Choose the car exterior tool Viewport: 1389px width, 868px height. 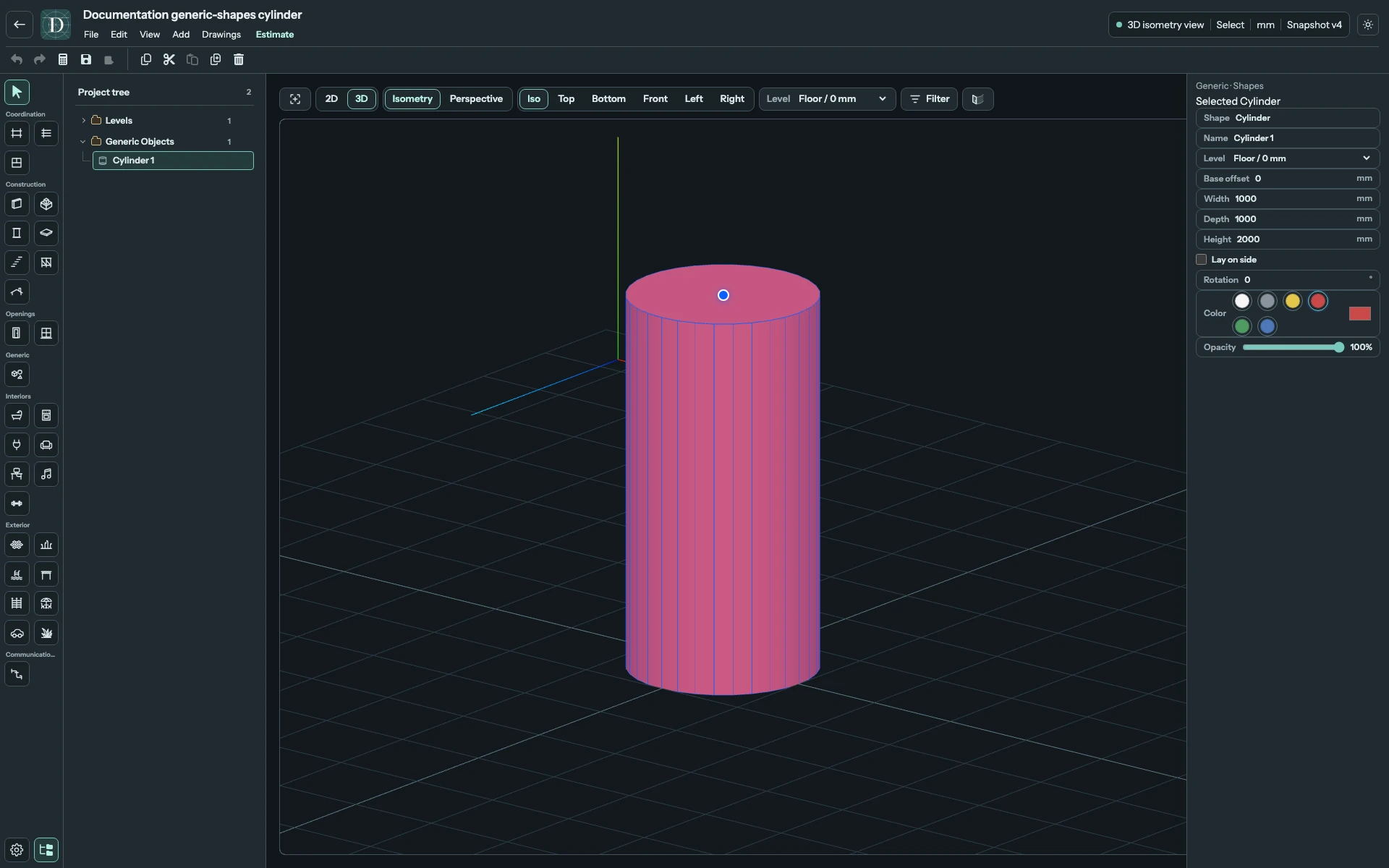(x=17, y=633)
